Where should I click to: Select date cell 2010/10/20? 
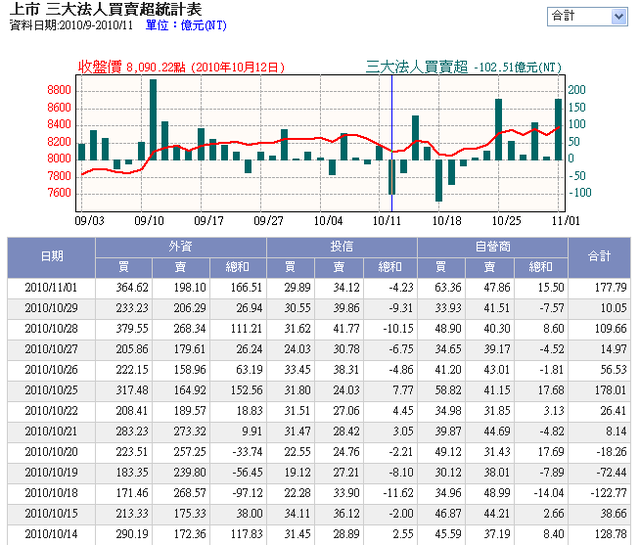tap(51, 452)
